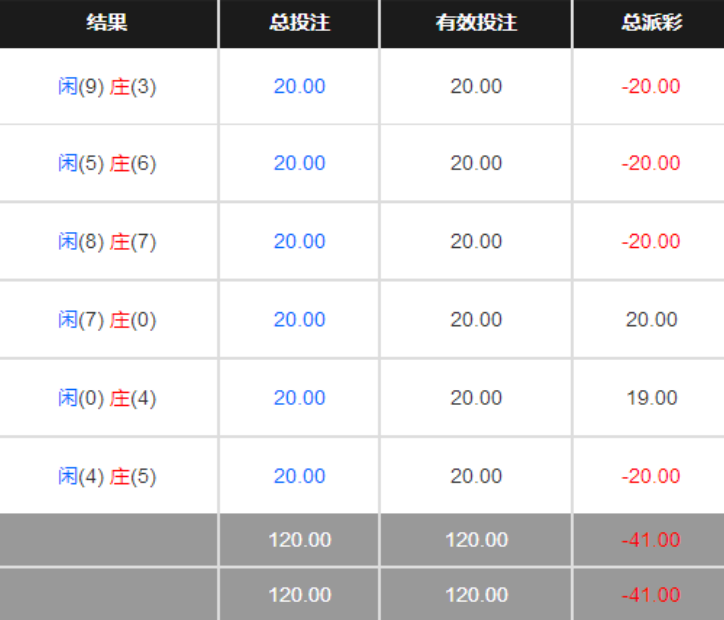Open blue 20.00 bet link for 闲(7) 庄(0)
This screenshot has width=724, height=620.
tap(299, 319)
